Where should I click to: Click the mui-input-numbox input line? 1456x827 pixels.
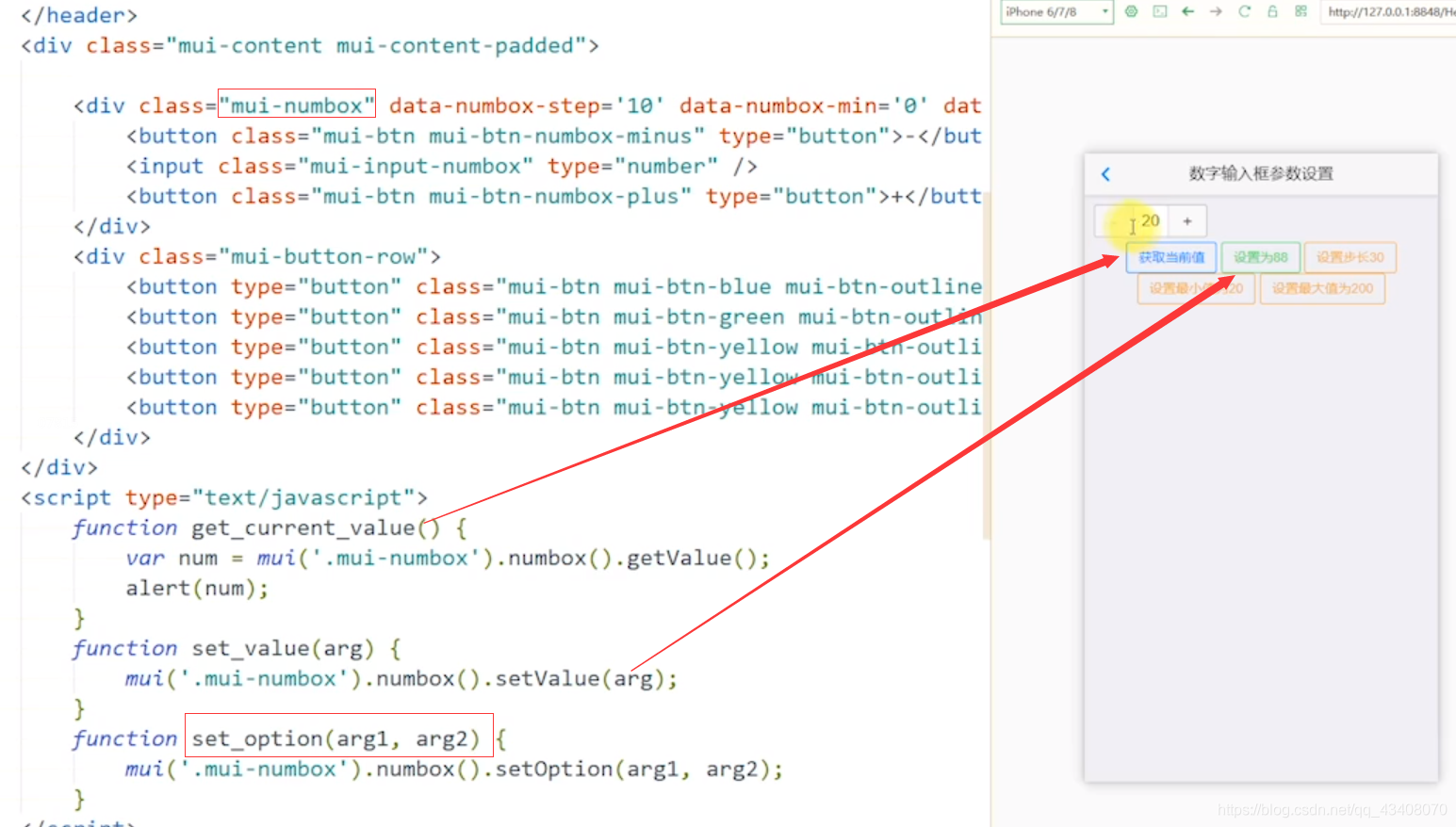(x=441, y=166)
